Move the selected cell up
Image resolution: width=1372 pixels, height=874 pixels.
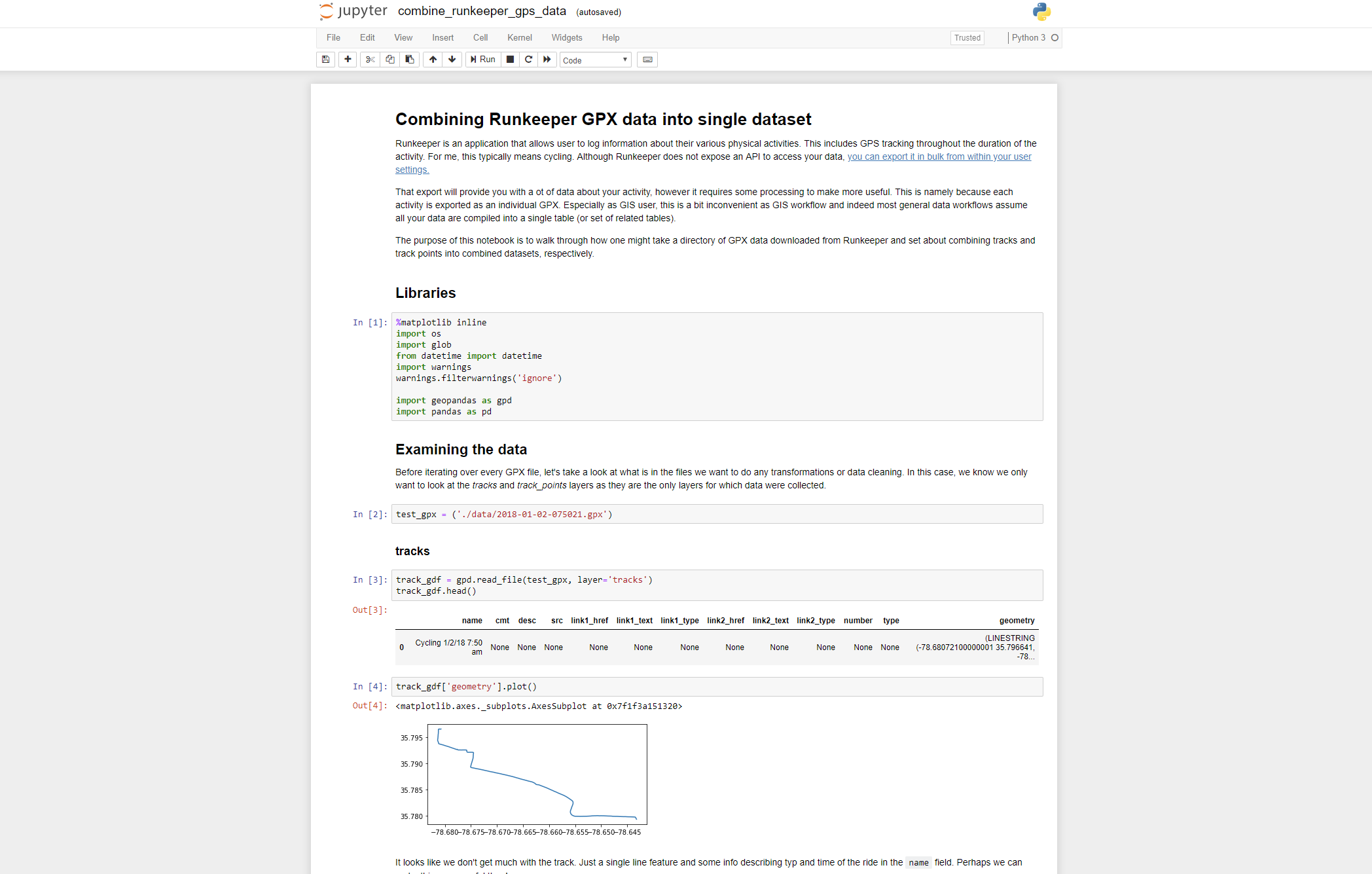[433, 60]
